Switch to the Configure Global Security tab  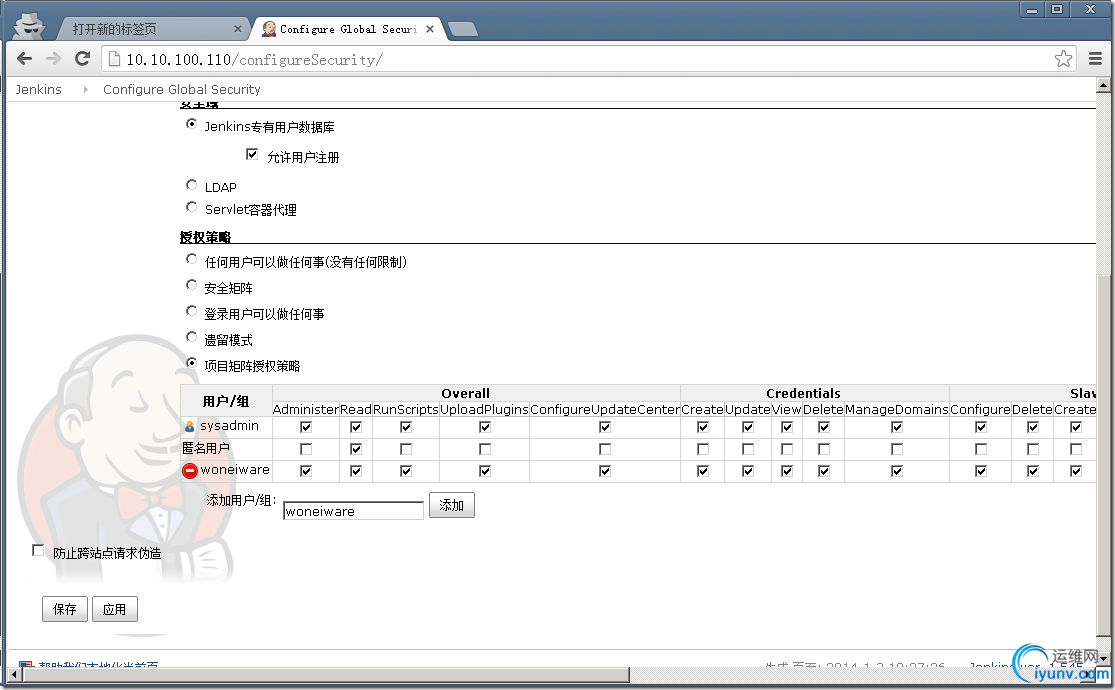(x=348, y=29)
